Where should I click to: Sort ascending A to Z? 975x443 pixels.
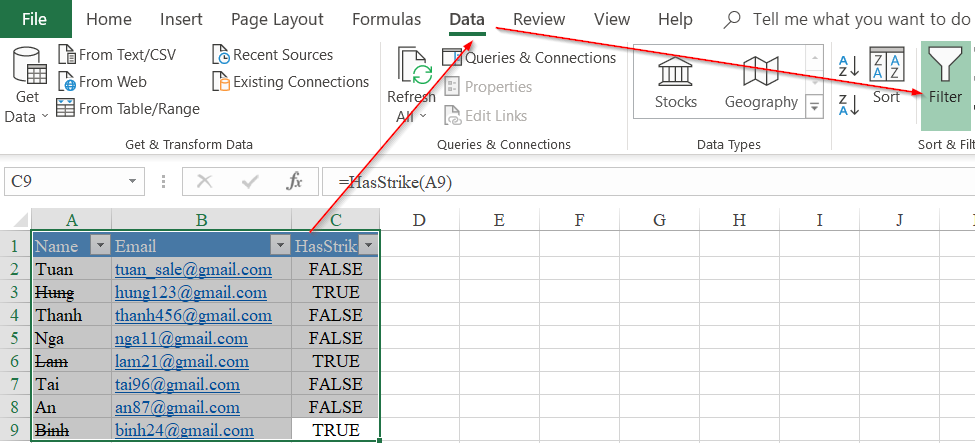[x=848, y=66]
